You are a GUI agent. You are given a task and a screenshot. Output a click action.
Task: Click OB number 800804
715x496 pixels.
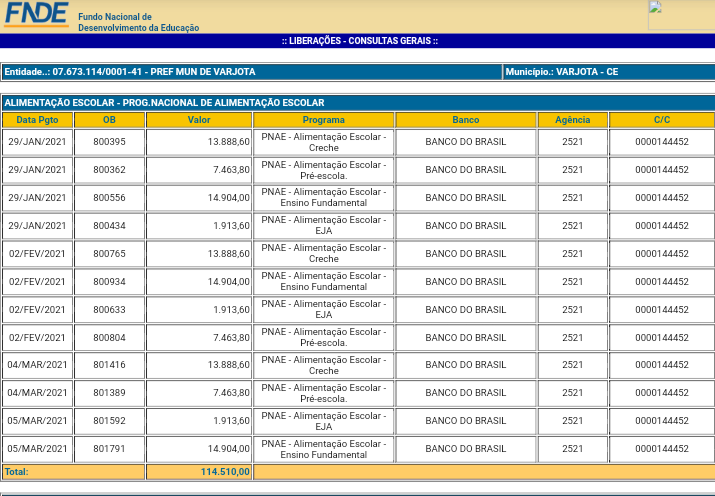click(109, 338)
